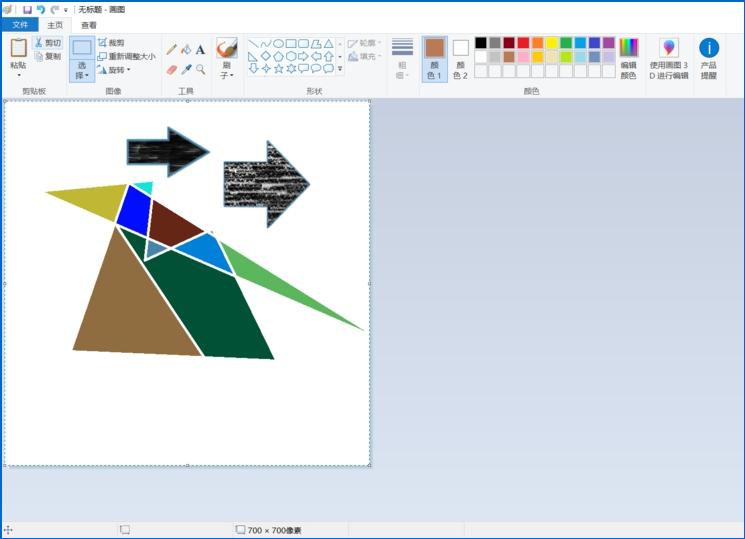
Task: Select the Polygon shape
Action: [316, 44]
